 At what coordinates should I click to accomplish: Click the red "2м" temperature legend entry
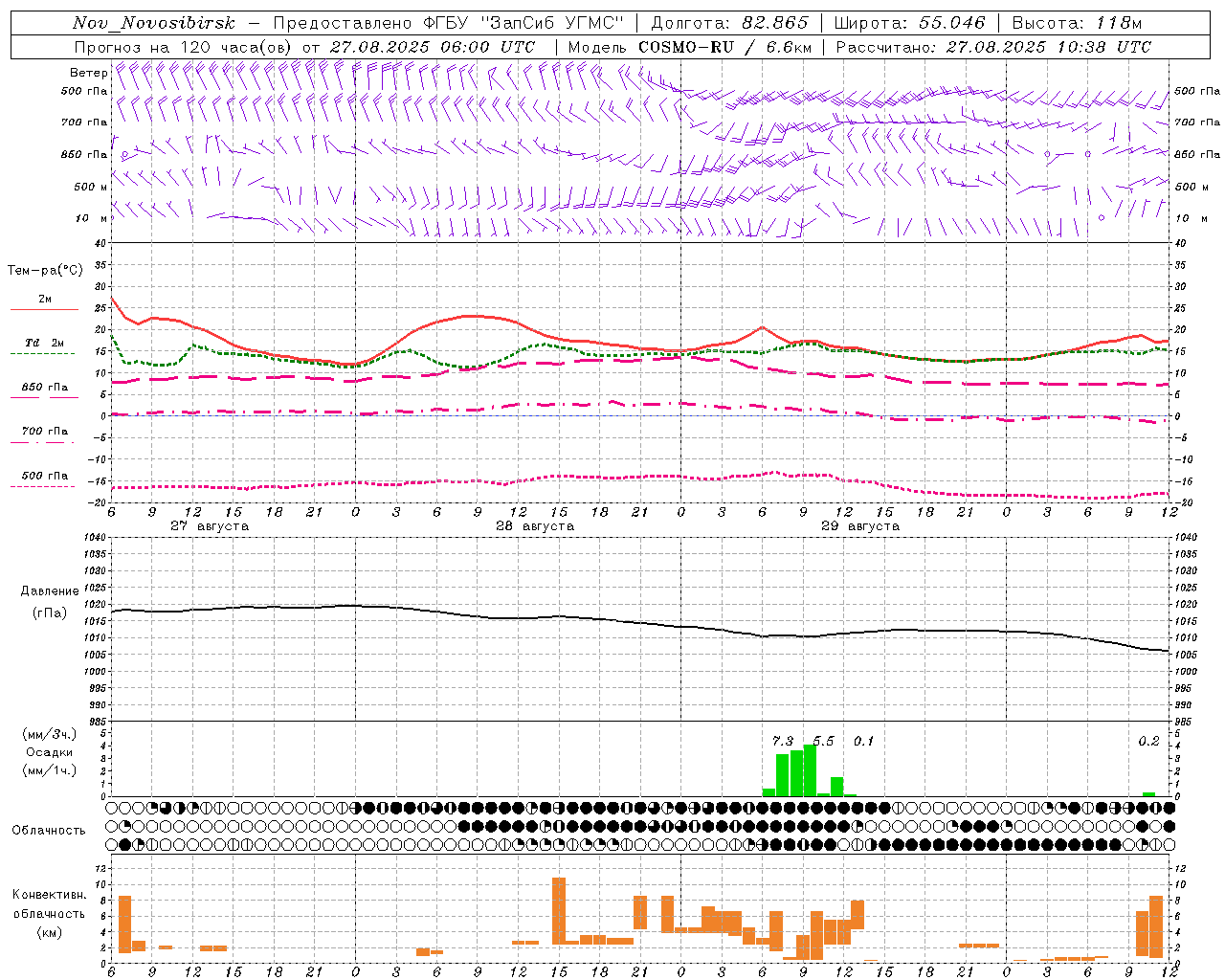(45, 299)
